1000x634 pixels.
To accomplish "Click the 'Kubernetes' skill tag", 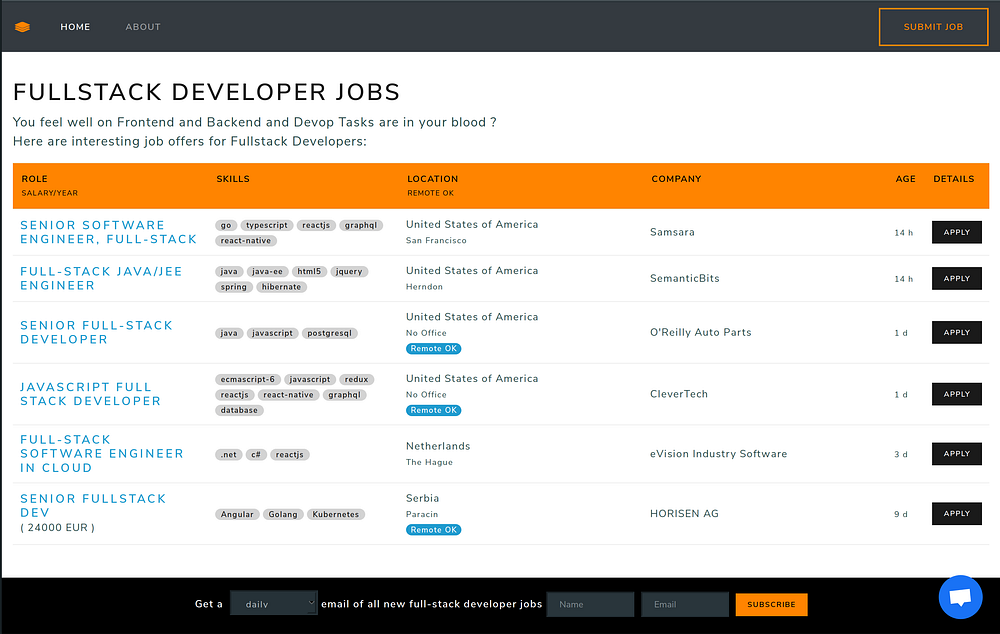I will point(335,514).
